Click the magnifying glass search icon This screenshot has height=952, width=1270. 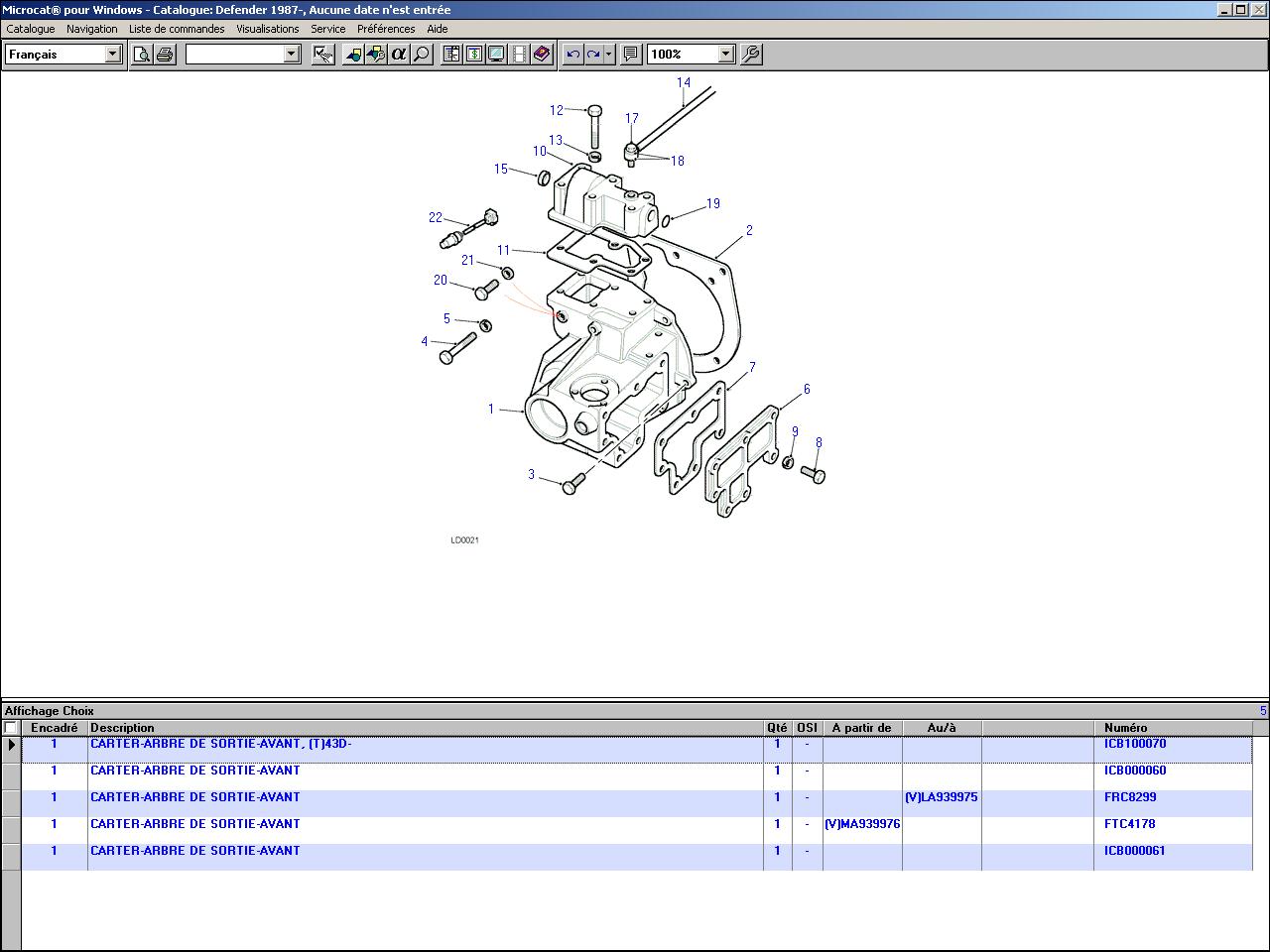pos(422,55)
